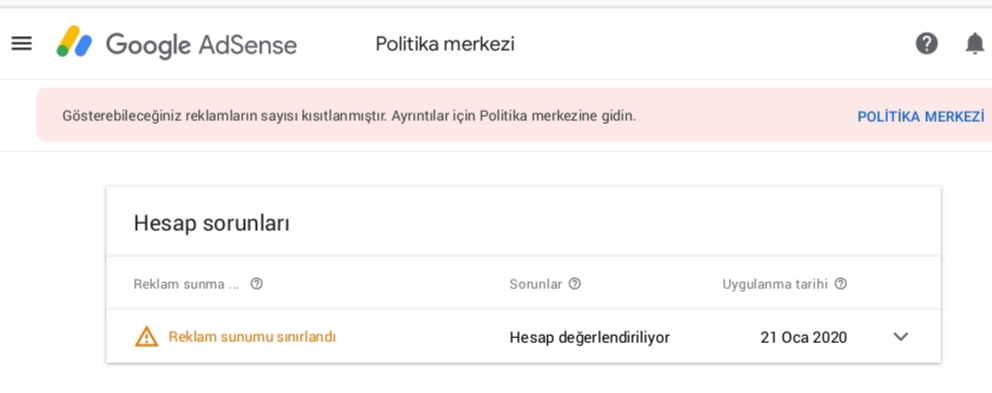
Task: Select the Reklam sunma column header
Action: tap(186, 284)
